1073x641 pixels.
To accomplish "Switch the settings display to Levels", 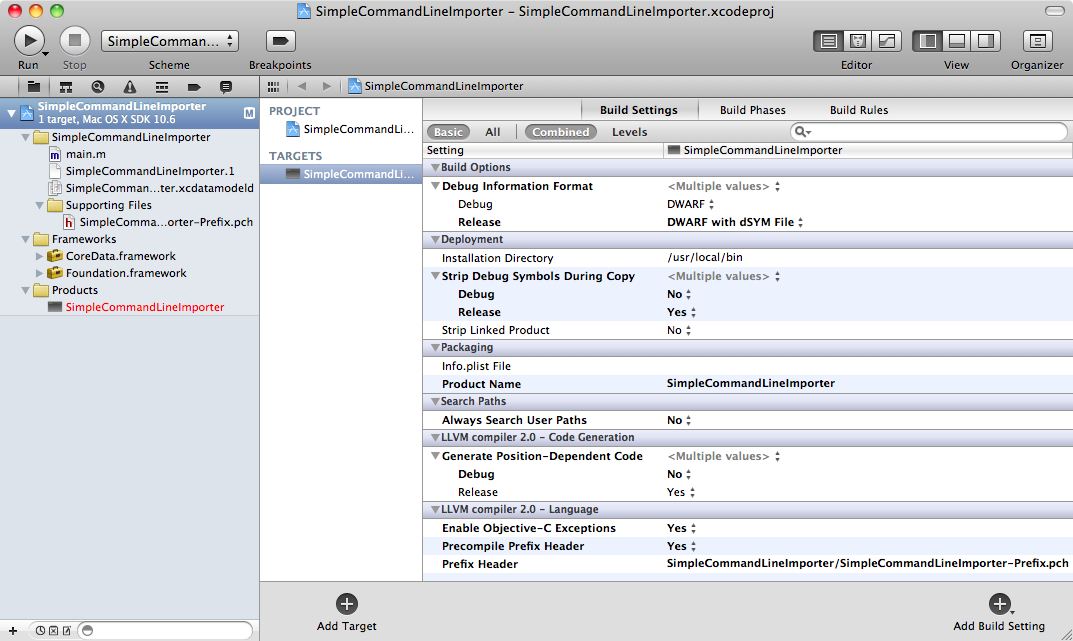I will coord(629,132).
